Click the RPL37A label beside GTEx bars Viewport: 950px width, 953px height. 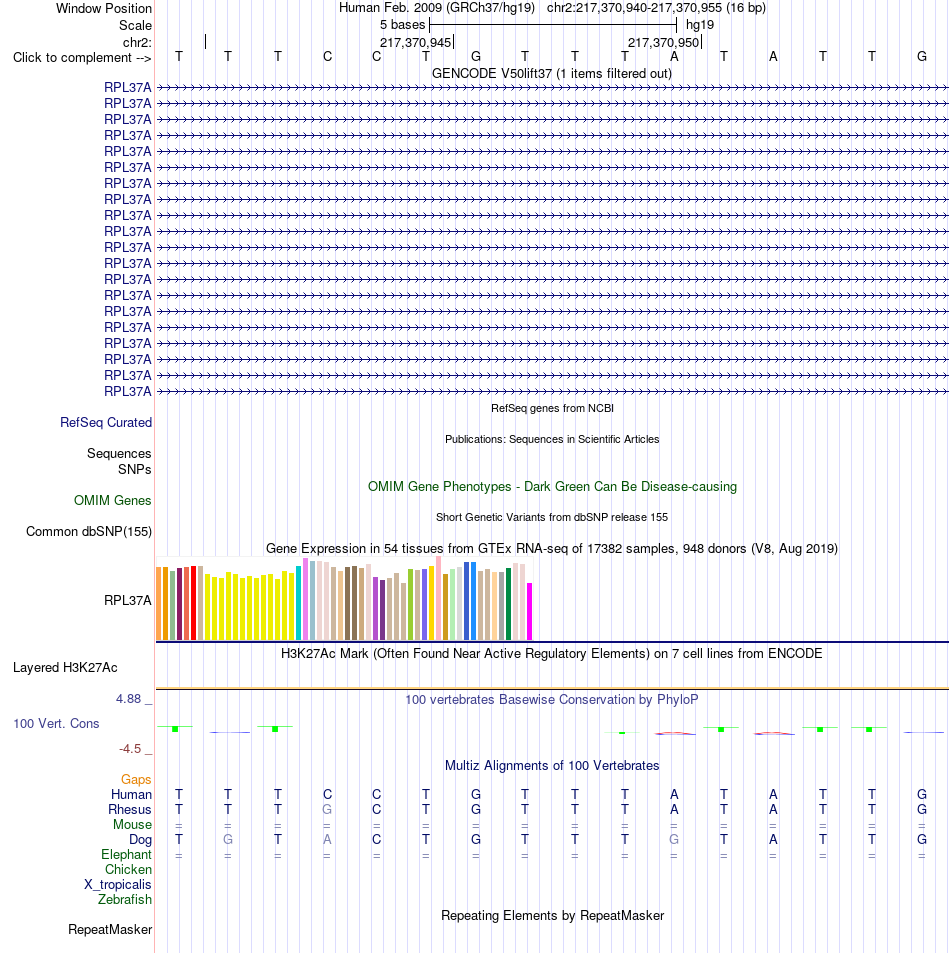pos(128,600)
